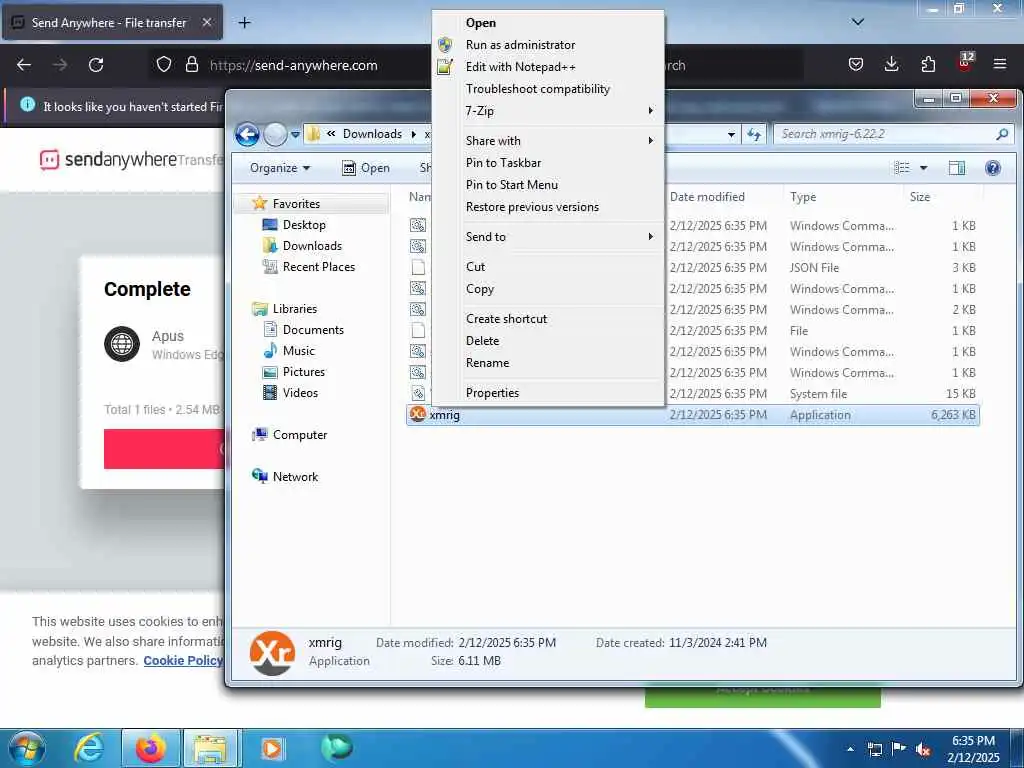This screenshot has height=768, width=1024.
Task: Open the Cookie Policy link
Action: [183, 660]
